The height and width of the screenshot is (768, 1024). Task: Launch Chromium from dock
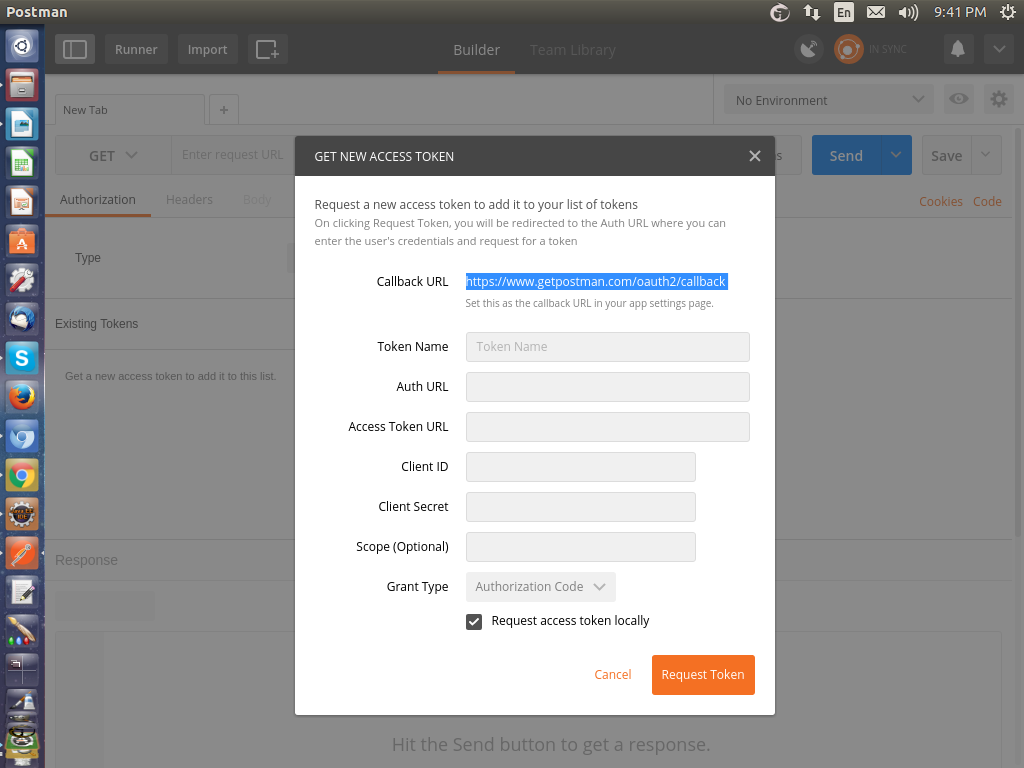click(22, 436)
